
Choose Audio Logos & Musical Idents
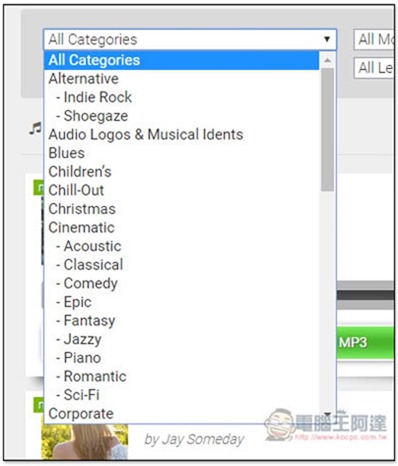[182, 135]
